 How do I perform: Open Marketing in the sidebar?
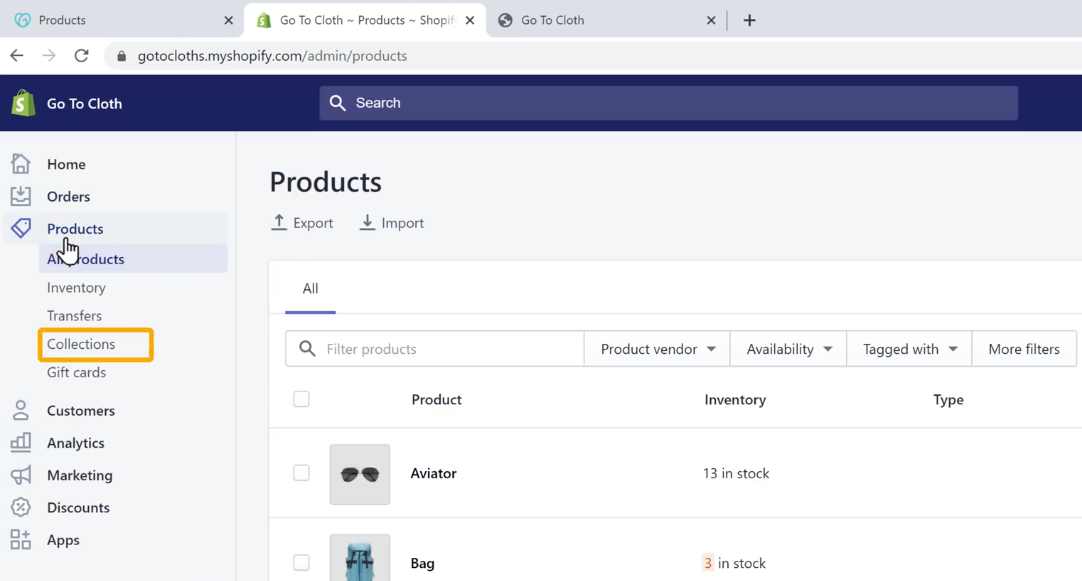79,475
